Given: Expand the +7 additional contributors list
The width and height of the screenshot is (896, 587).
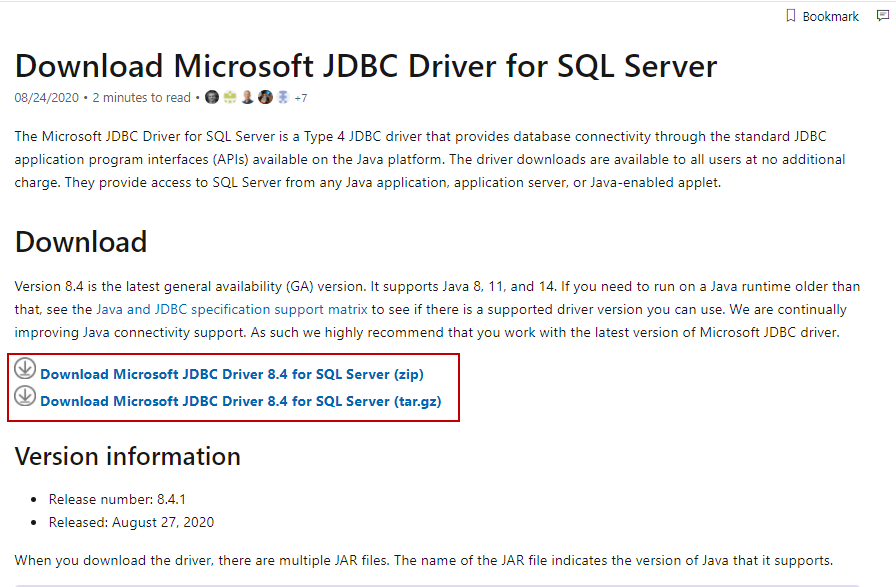Looking at the screenshot, I should point(300,98).
